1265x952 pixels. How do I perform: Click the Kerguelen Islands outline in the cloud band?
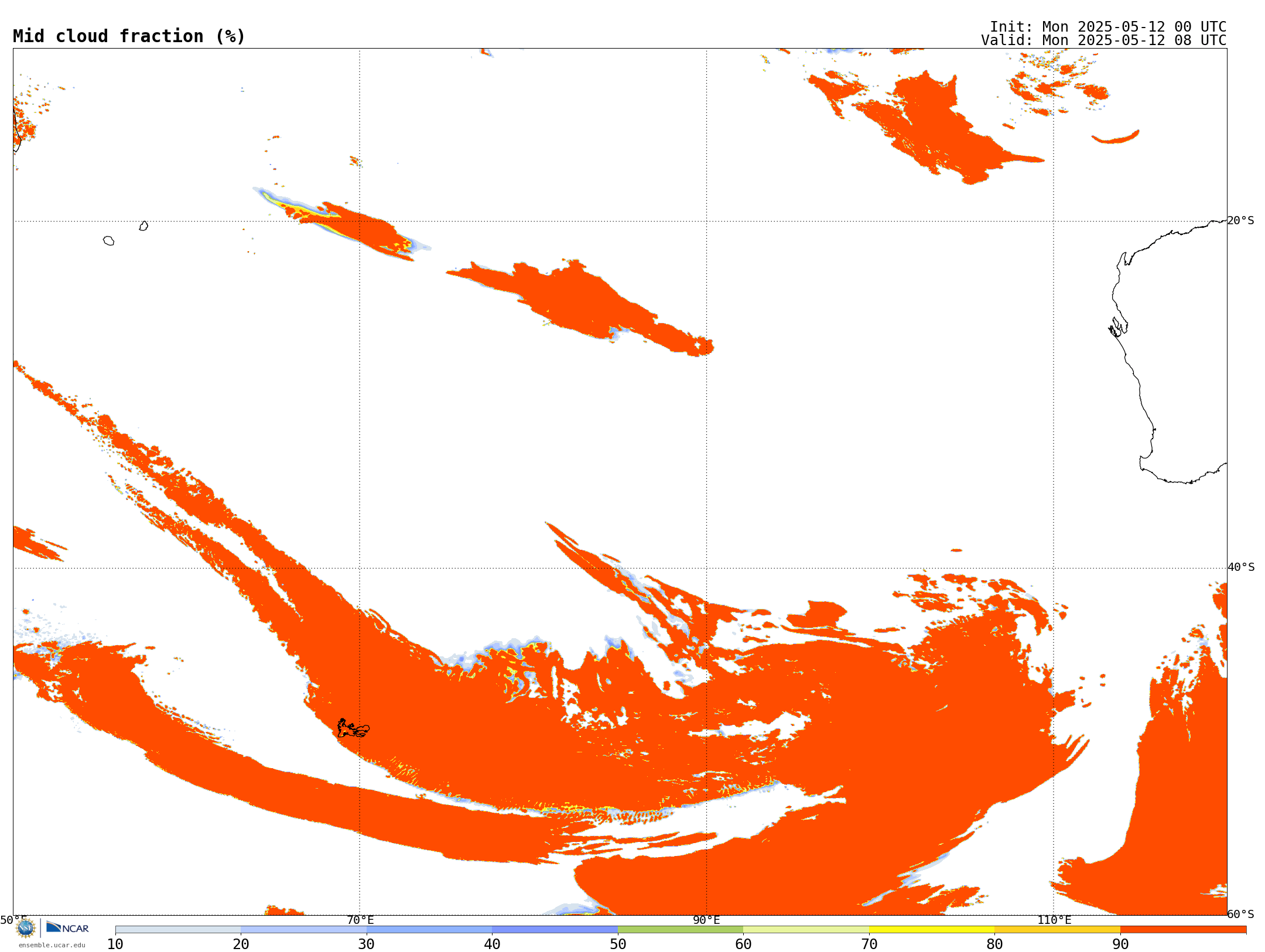point(353,728)
